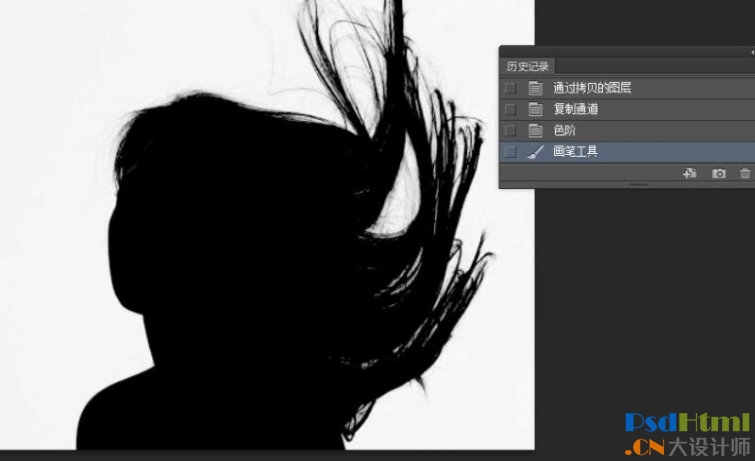Create a new snapshot with camera icon
This screenshot has width=755, height=461.
[718, 174]
